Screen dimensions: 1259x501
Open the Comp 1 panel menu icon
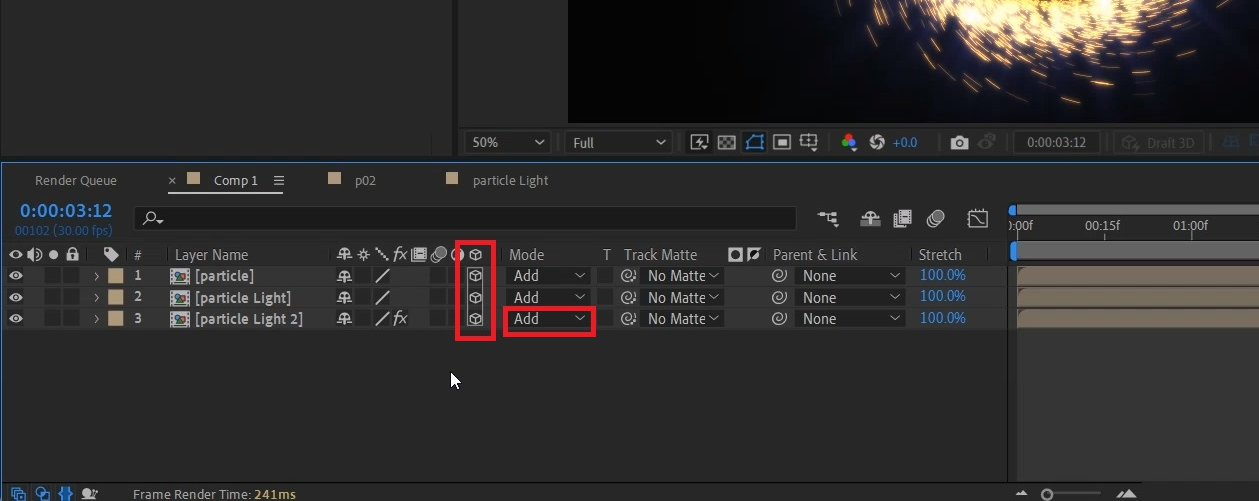tap(279, 180)
